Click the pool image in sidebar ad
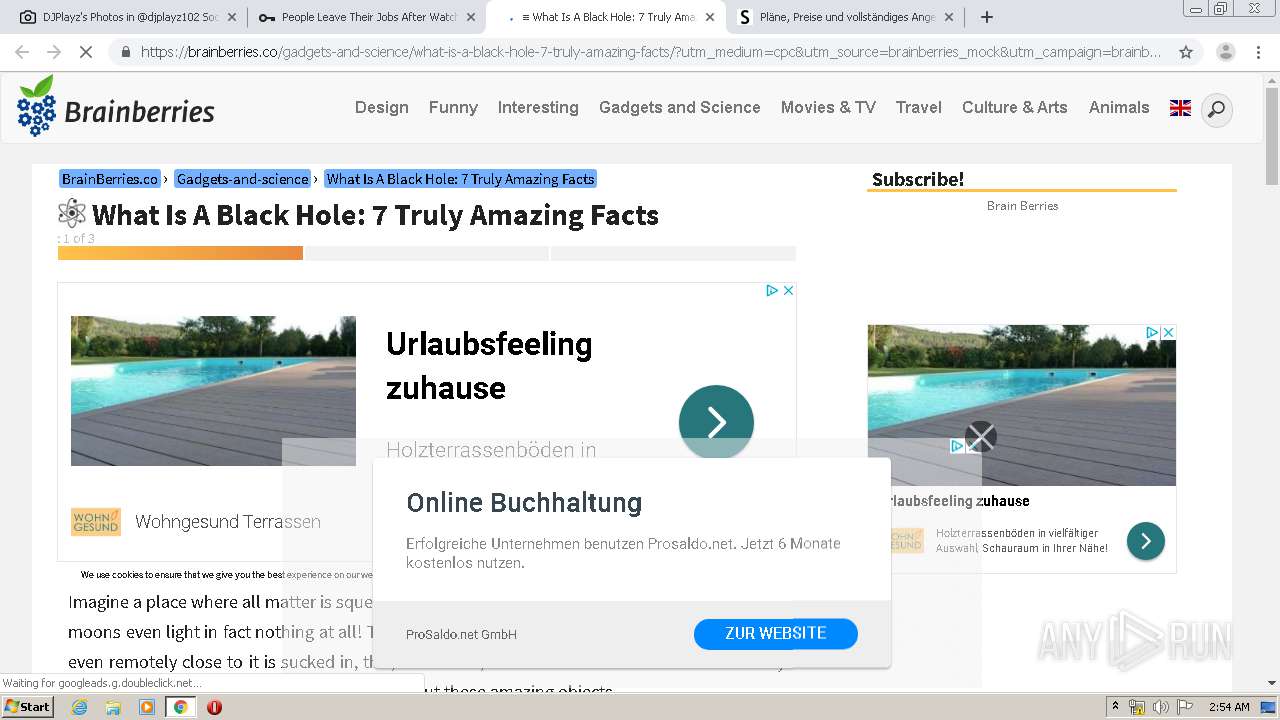The height and width of the screenshot is (720, 1280). [1022, 405]
